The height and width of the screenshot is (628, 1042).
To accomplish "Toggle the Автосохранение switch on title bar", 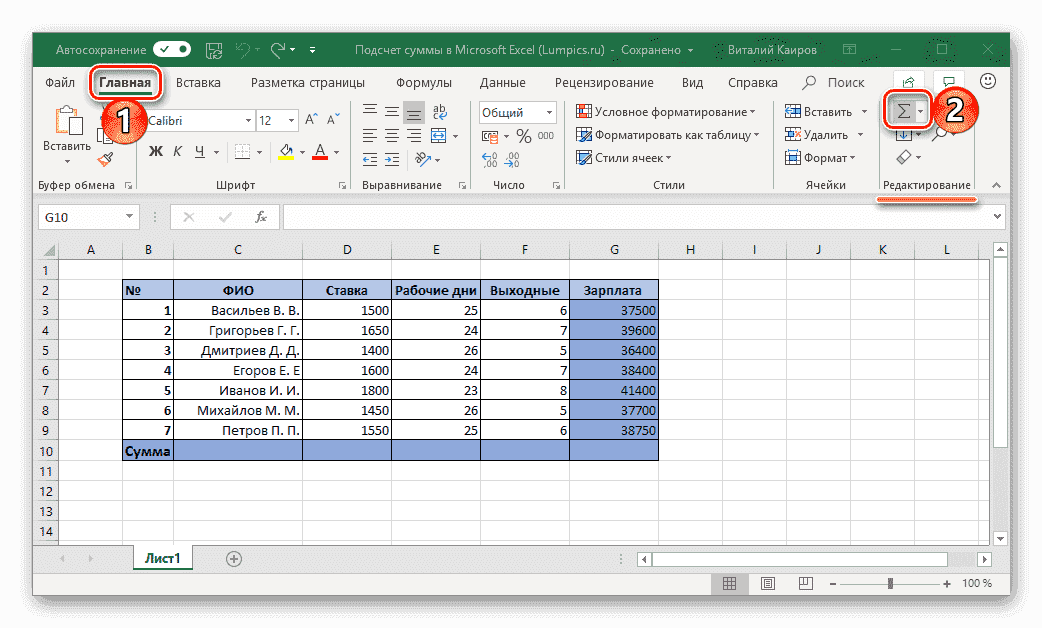I will pyautogui.click(x=171, y=49).
